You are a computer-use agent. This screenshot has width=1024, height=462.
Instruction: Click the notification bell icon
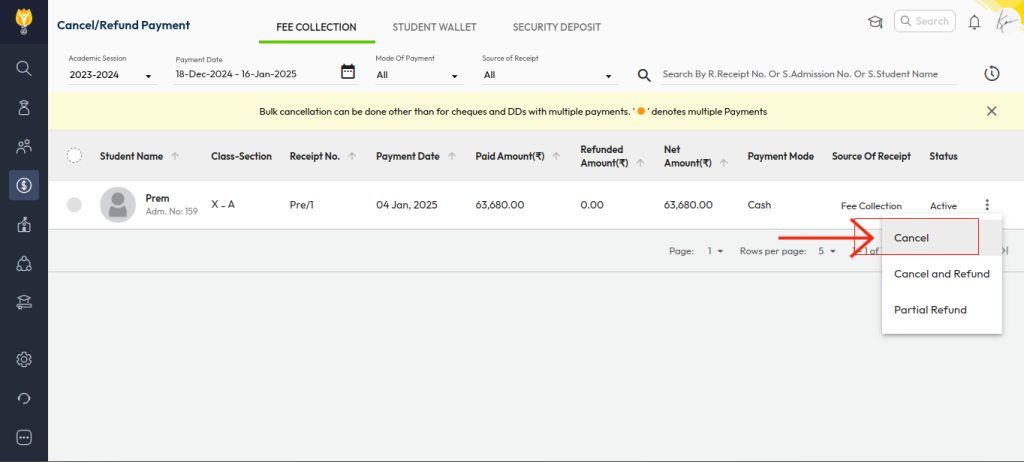(974, 22)
